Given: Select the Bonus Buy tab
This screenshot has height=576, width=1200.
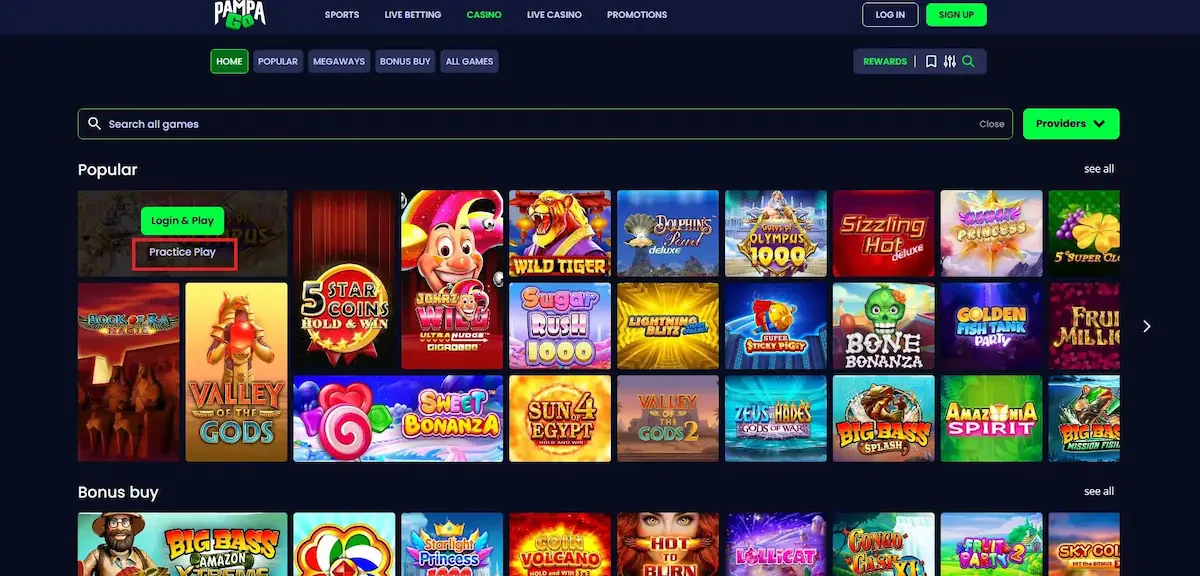Looking at the screenshot, I should (x=405, y=62).
